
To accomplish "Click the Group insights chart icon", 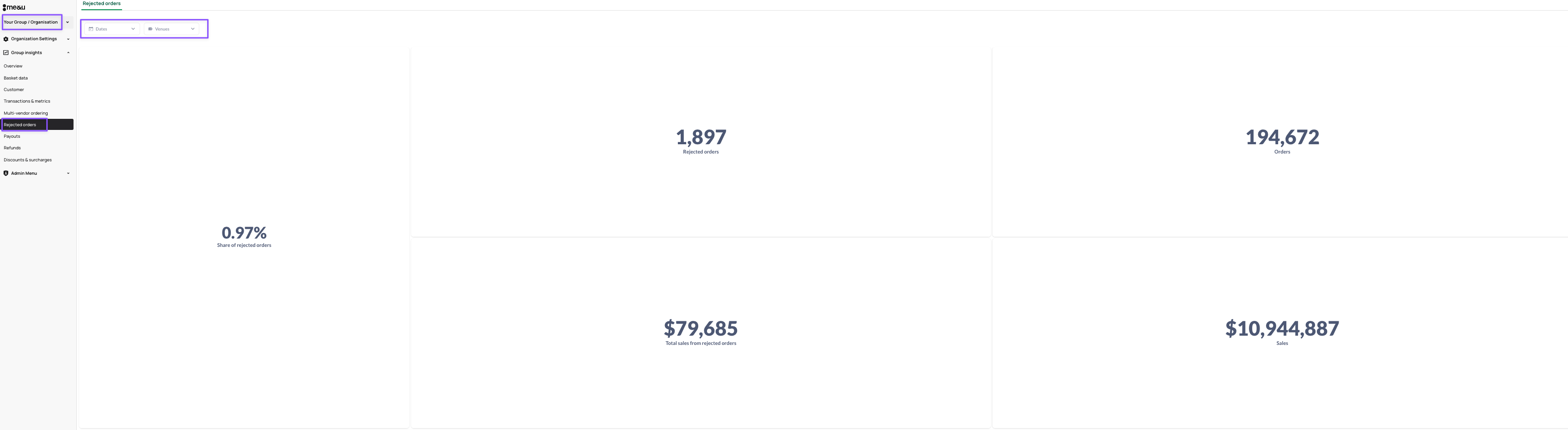I will [6, 52].
